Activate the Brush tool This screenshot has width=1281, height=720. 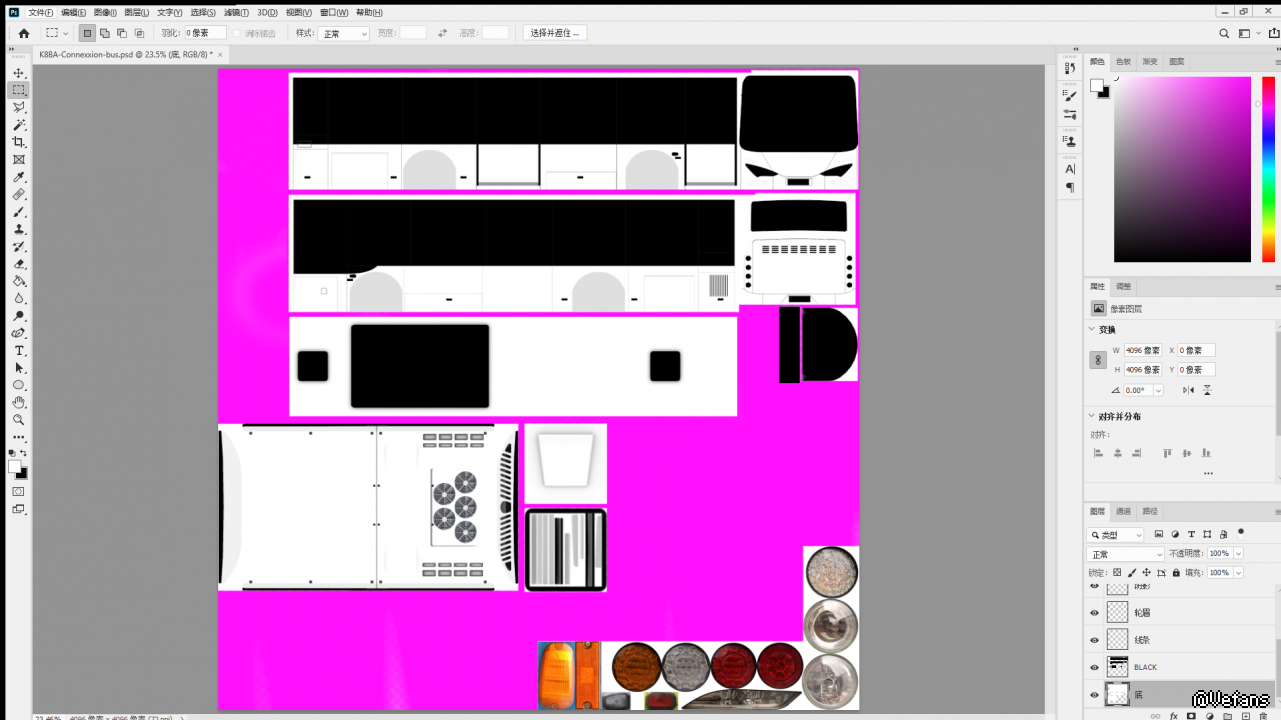(x=19, y=212)
